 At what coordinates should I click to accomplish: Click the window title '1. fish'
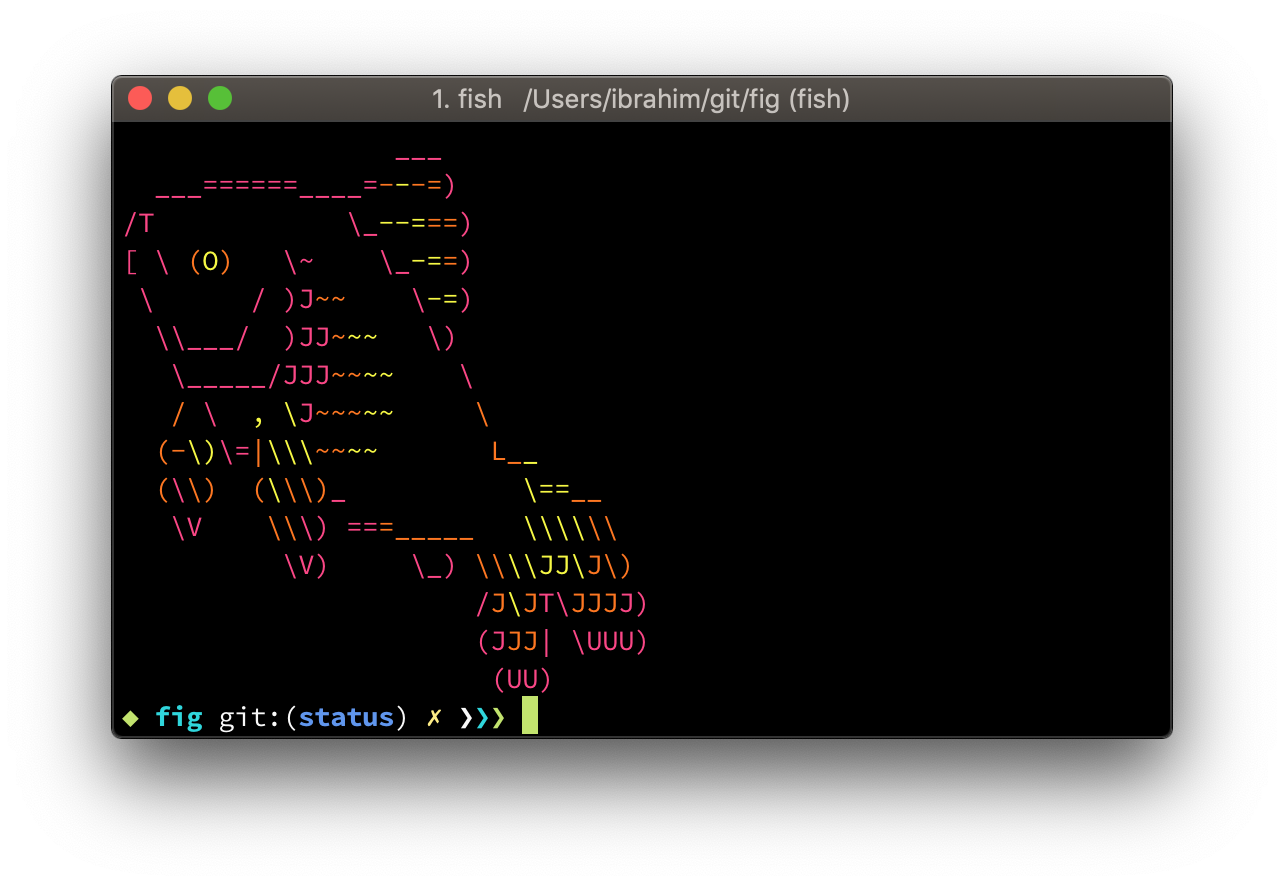[467, 100]
